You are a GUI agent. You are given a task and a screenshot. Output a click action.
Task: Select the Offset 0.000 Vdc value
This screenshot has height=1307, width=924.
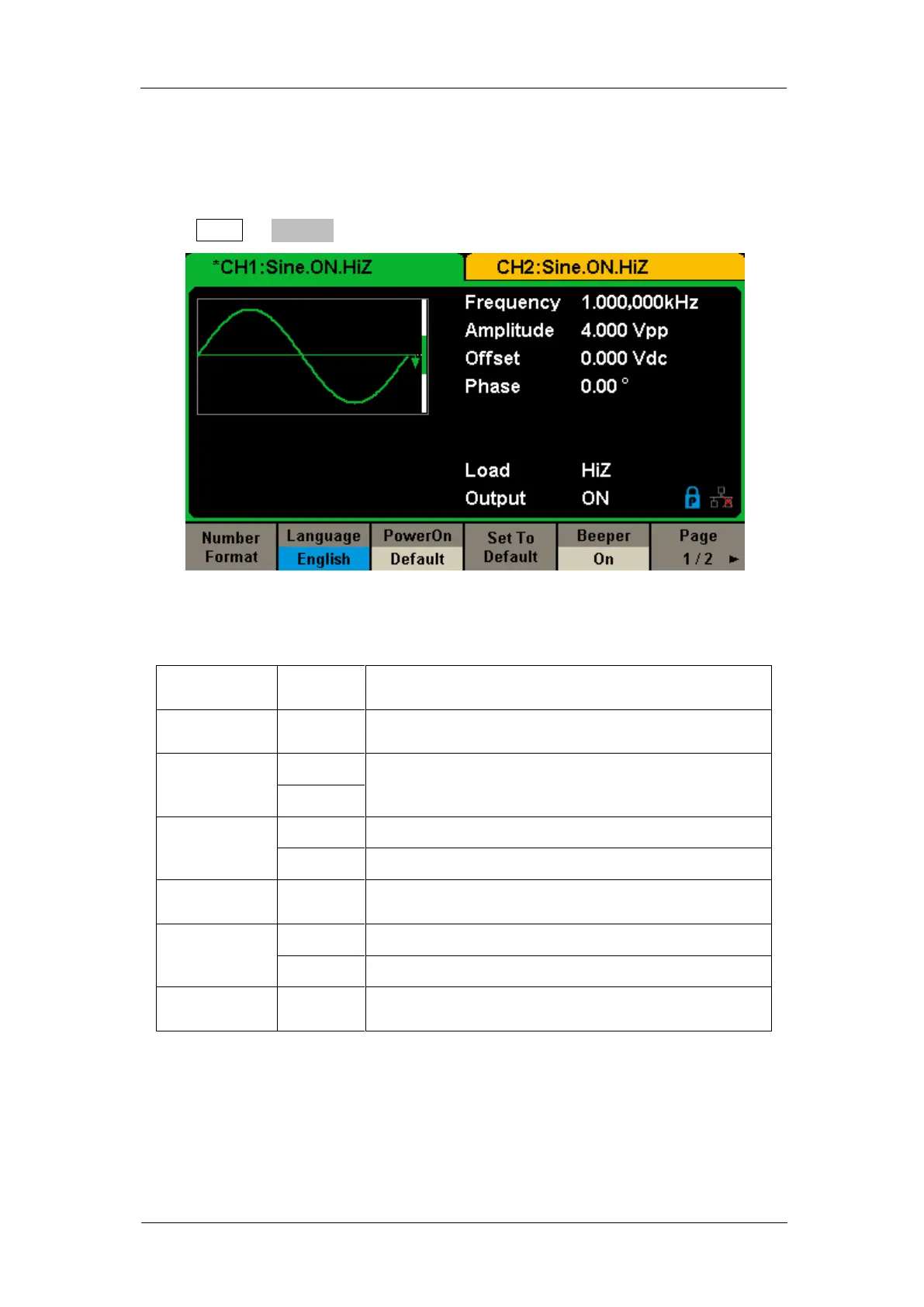point(624,359)
